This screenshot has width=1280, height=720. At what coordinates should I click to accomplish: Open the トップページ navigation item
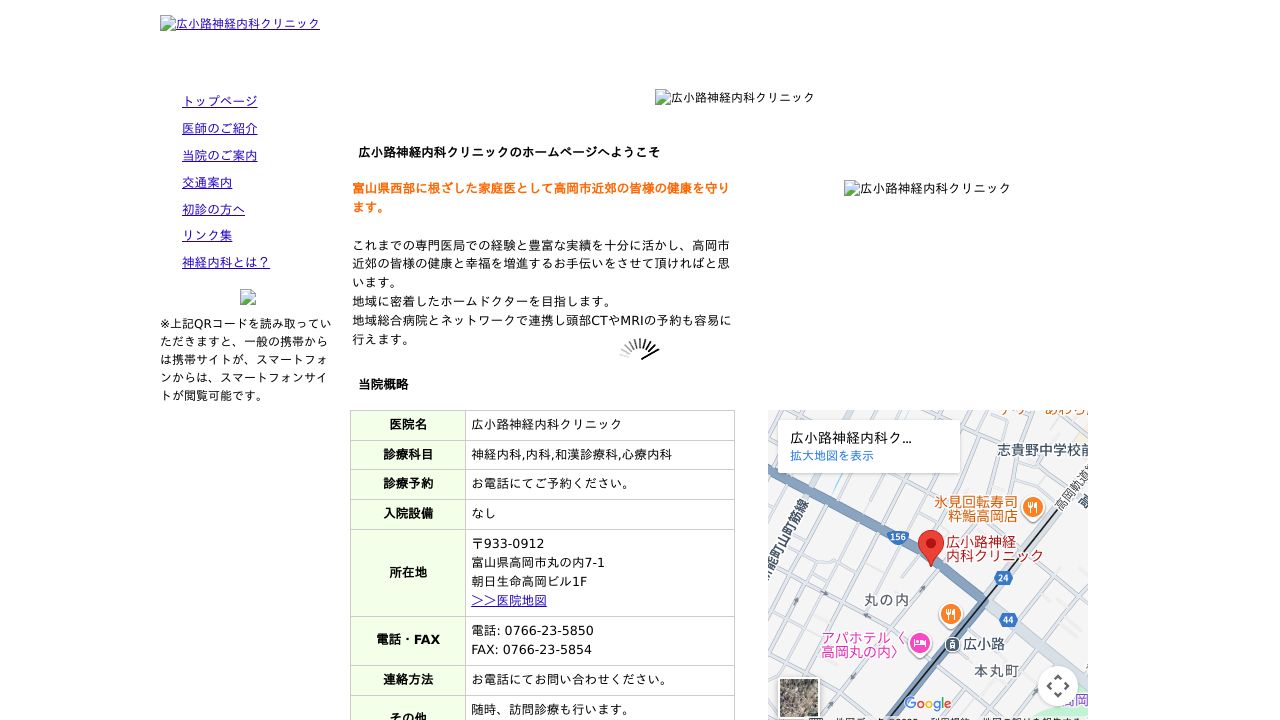(x=219, y=101)
